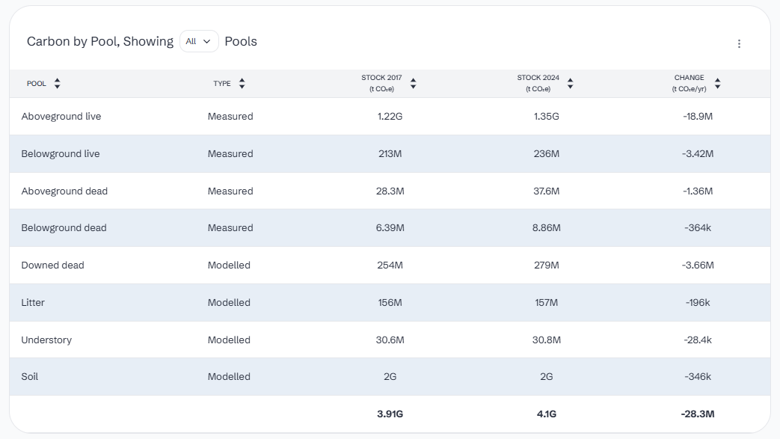
Task: Click the 156M stock 2017 value
Action: coord(390,302)
